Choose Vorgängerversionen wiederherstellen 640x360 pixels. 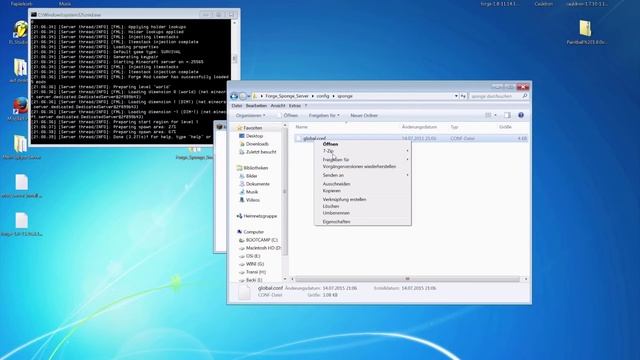(359, 167)
